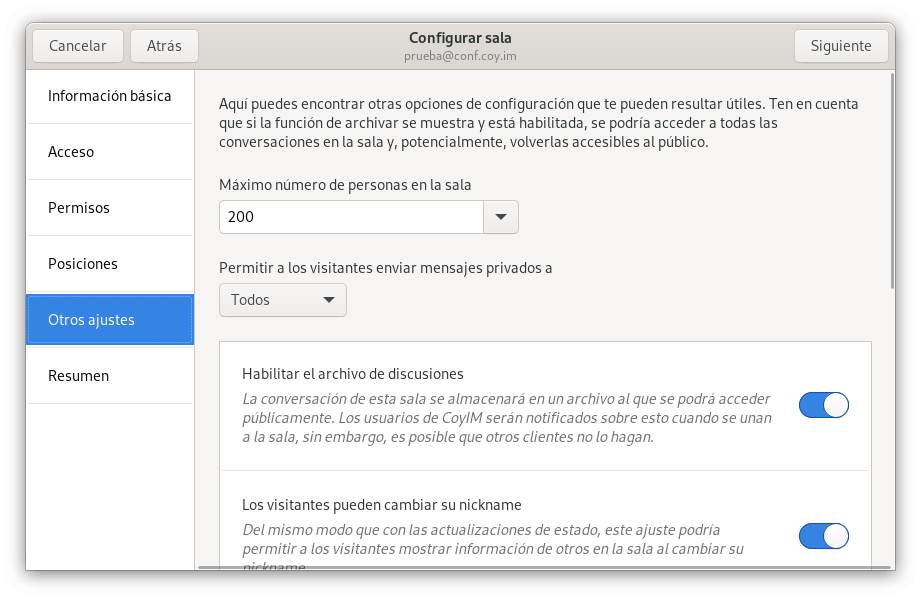
Task: Open the Información básica section
Action: coord(110,96)
